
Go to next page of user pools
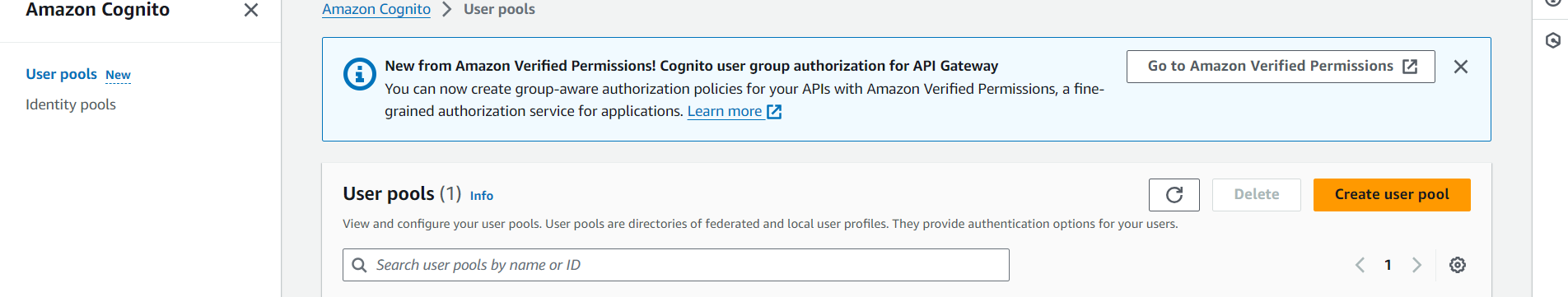[x=1416, y=265]
